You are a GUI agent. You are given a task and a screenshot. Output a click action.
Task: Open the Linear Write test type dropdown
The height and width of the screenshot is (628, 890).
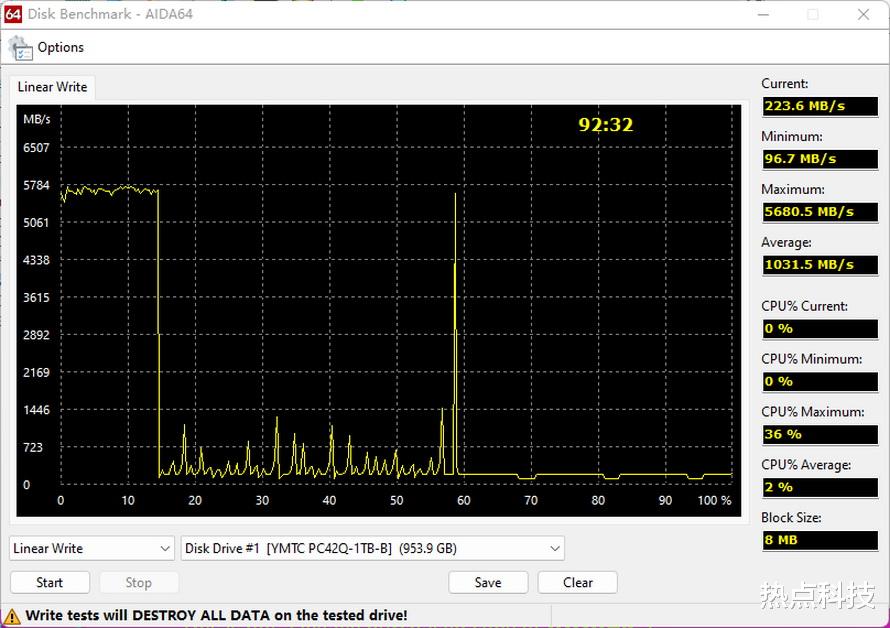92,549
